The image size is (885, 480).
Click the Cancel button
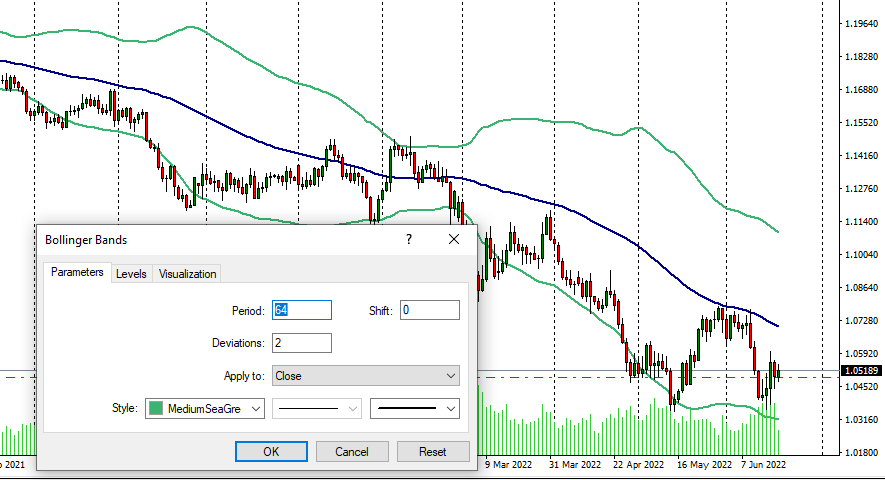[x=352, y=452]
